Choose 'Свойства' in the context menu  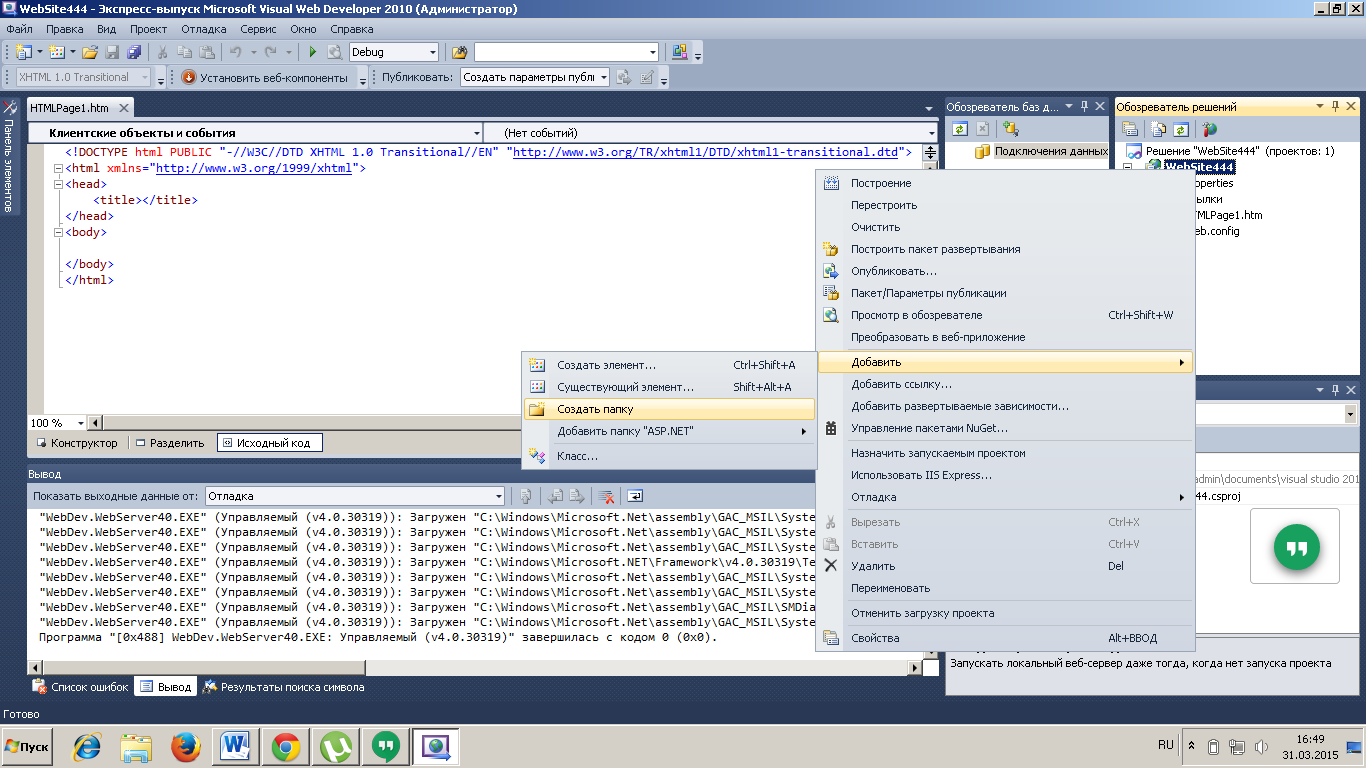tap(1006, 638)
